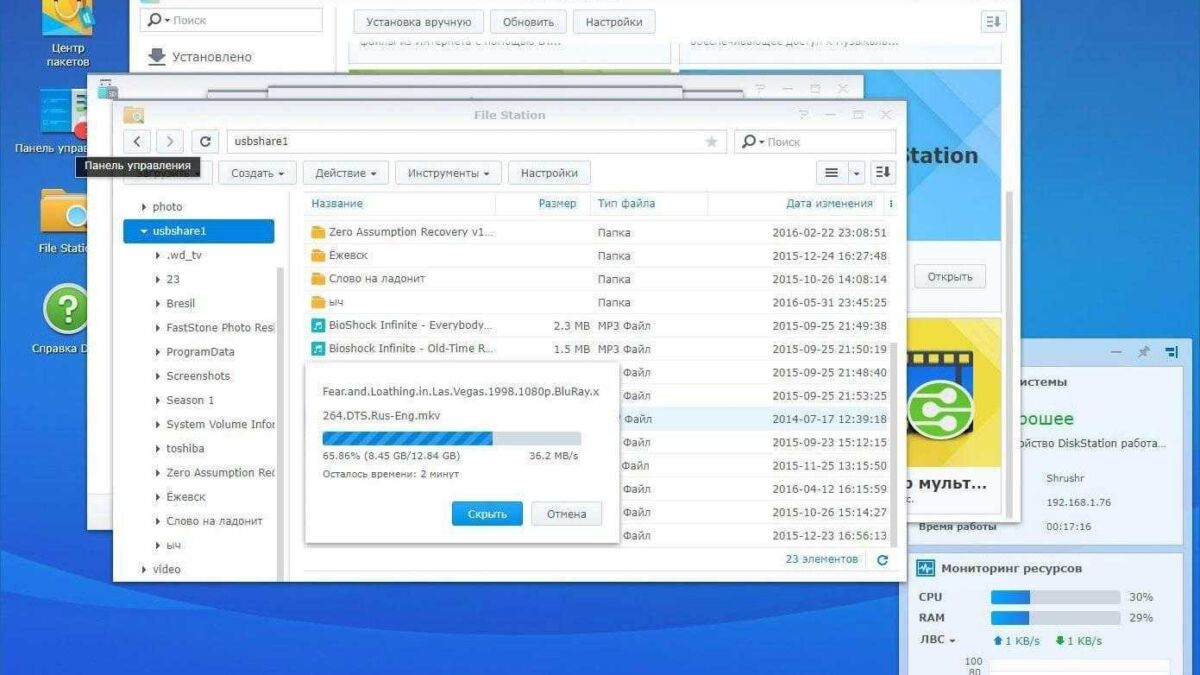Viewport: 1200px width, 675px height.
Task: Expand the video folder in the tree
Action: [143, 569]
